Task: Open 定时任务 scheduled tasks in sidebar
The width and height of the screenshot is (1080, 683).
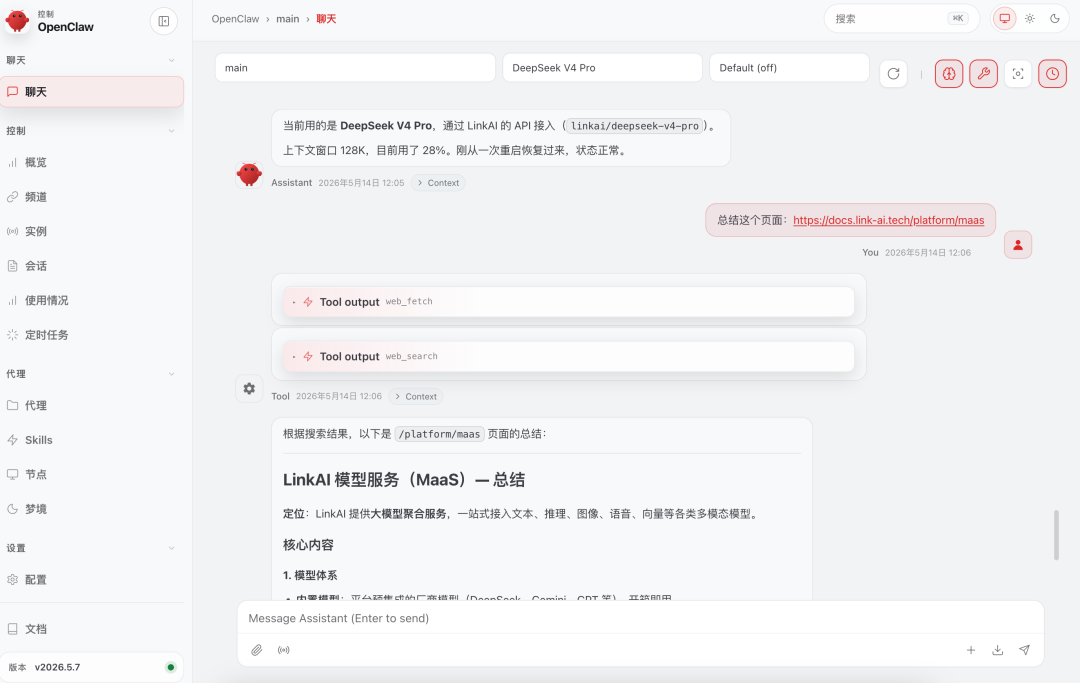Action: click(x=92, y=335)
